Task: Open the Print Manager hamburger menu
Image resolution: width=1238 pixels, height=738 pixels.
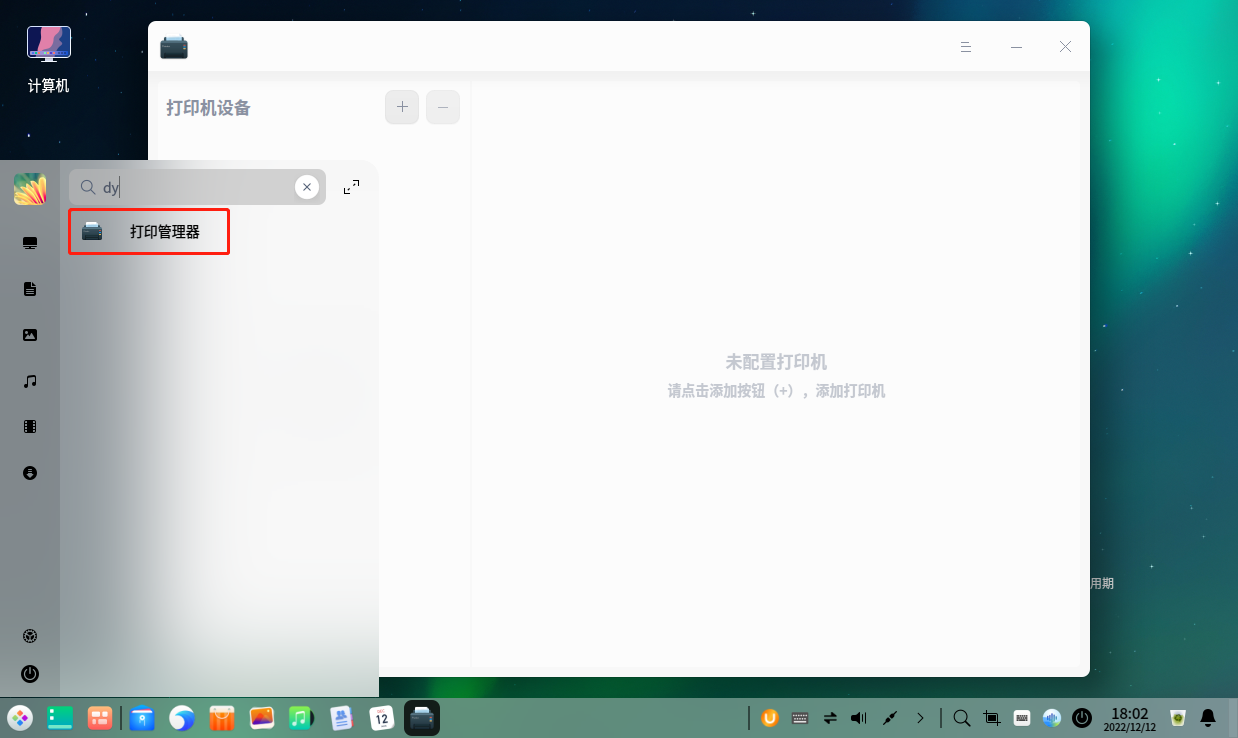Action: (x=966, y=47)
